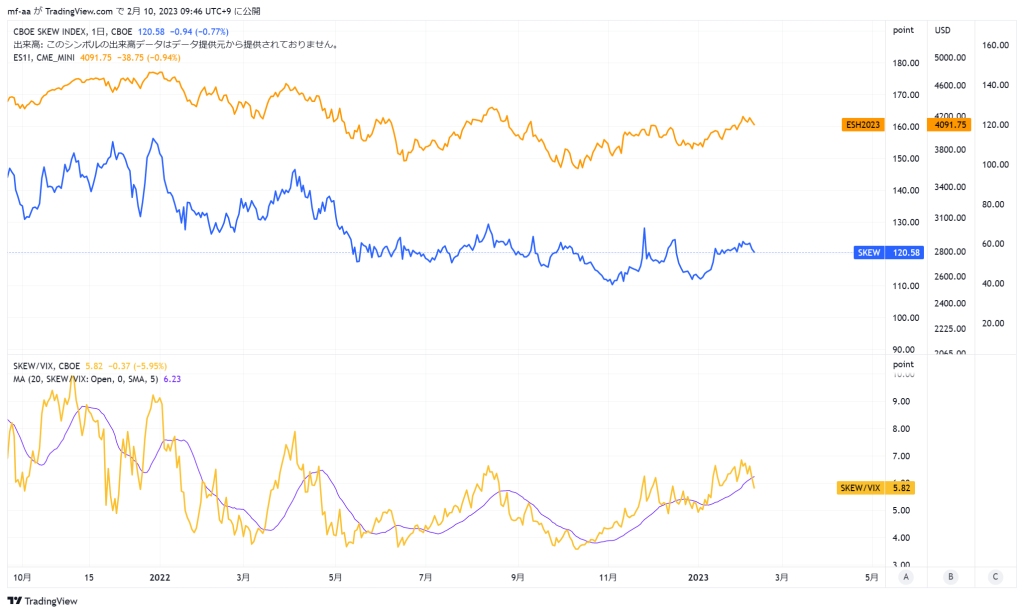Click the 120.58 SKEW value tag
The image size is (1024, 614).
(906, 253)
